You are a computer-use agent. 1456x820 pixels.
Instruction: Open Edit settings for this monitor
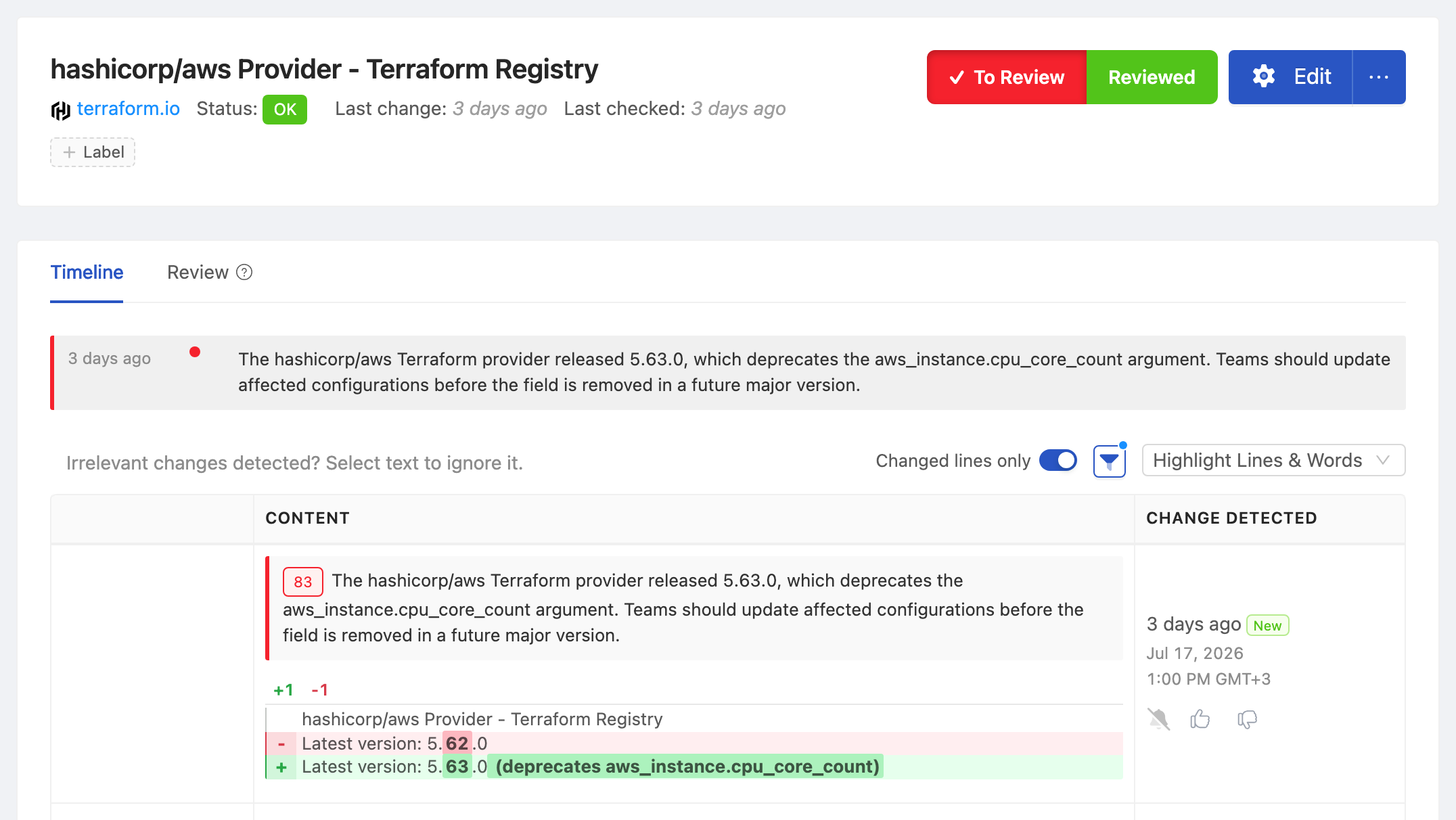(x=1291, y=77)
